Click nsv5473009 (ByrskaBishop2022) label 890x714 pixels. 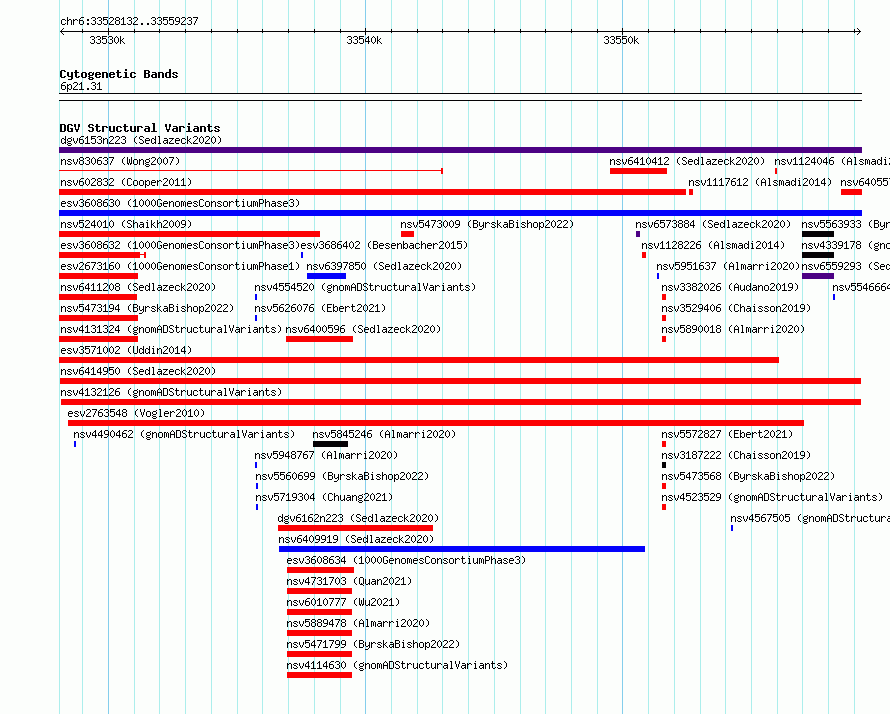click(x=487, y=224)
